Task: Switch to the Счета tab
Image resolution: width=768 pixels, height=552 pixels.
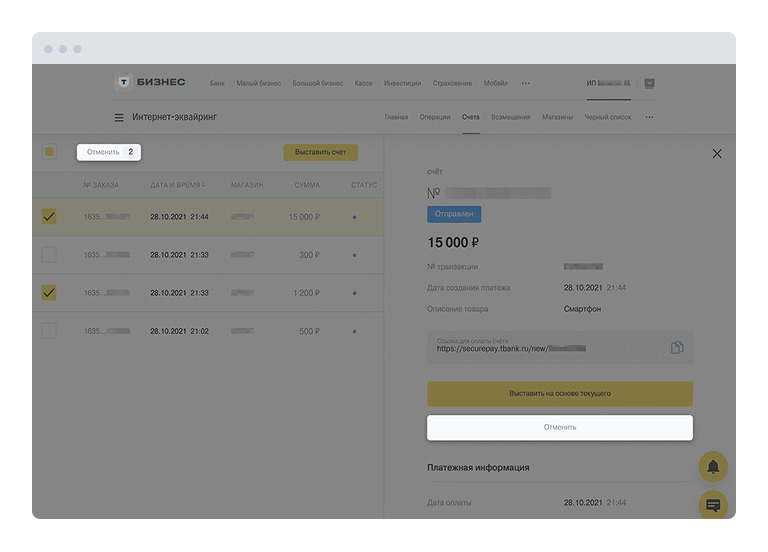Action: tap(471, 117)
